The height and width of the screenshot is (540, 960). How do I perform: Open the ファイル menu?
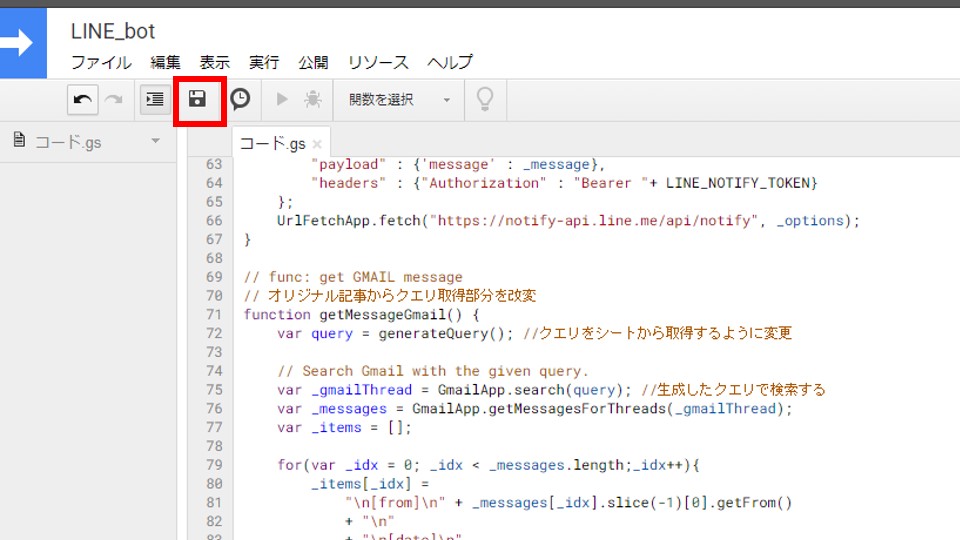[100, 62]
